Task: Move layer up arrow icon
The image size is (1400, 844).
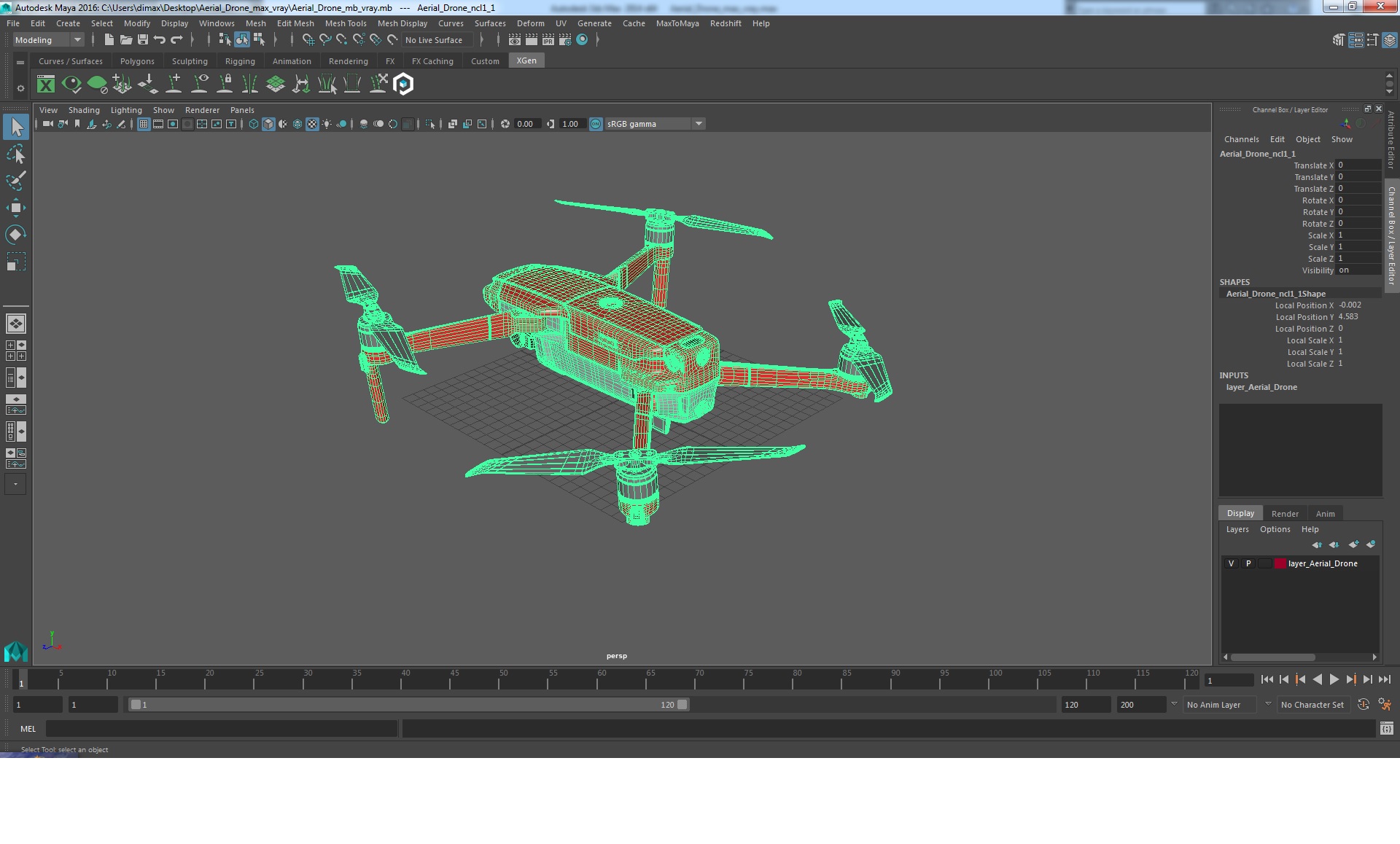Action: coord(1317,544)
